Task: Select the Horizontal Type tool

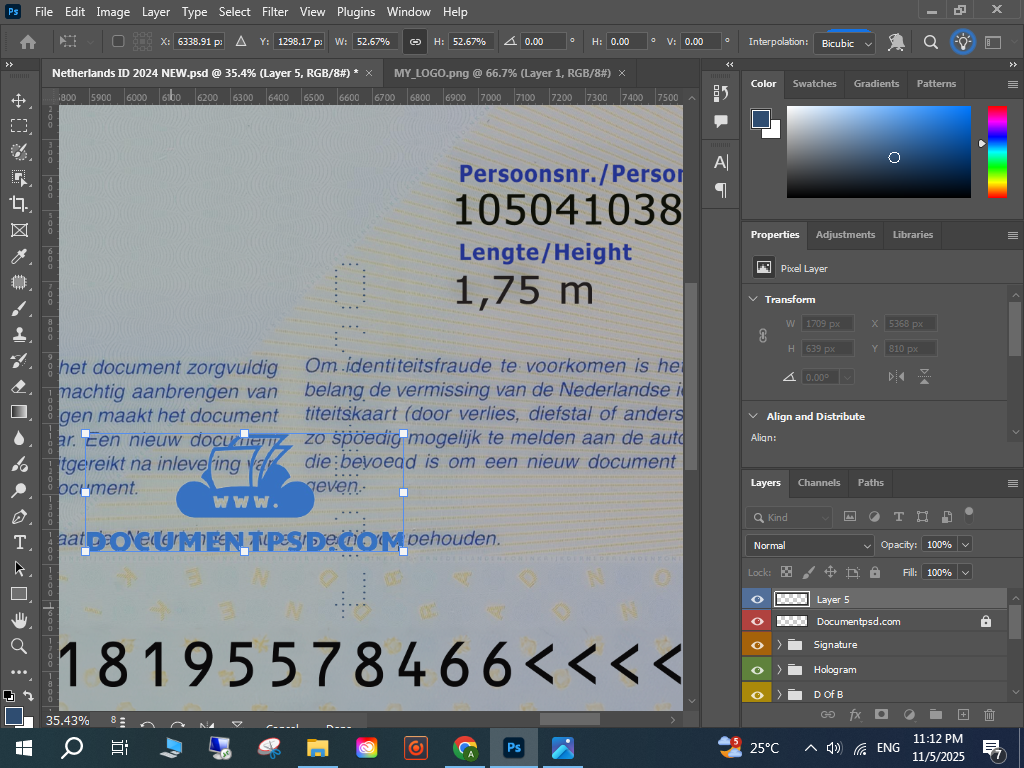Action: (x=19, y=542)
